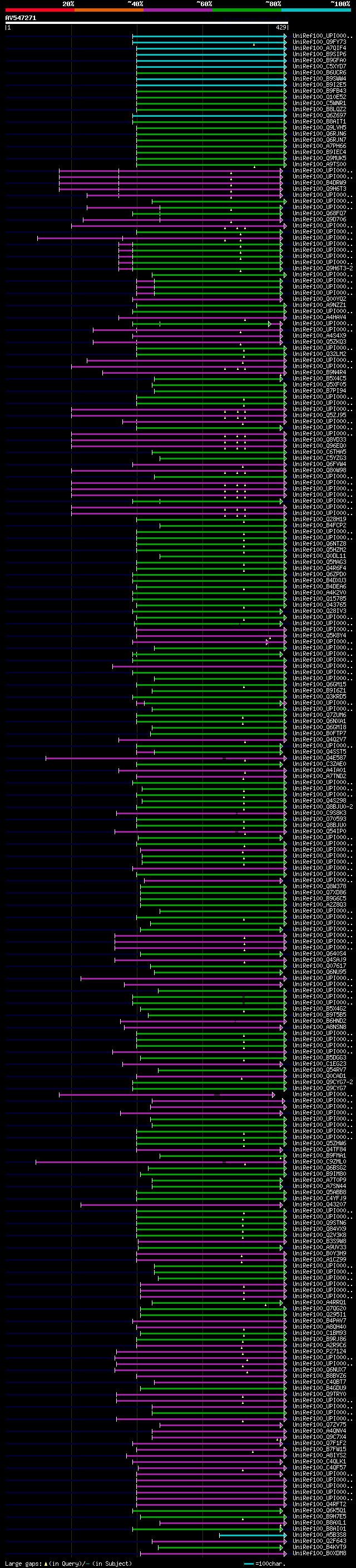Viewport: 356px width, 1568px height.
Task: Select the UniRef100_Q10E52 label
Action: coord(319,97)
